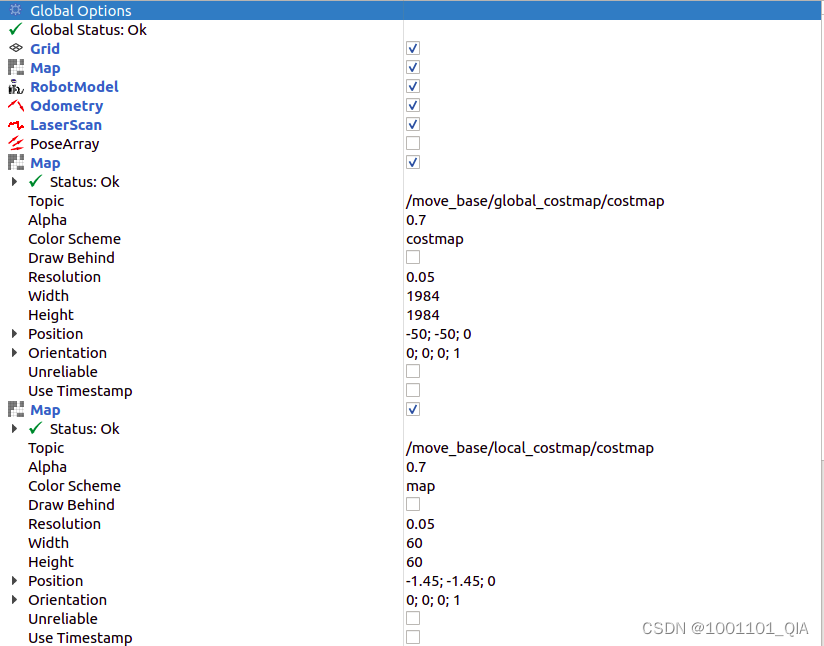
Task: Click the Global Status: Ok label
Action: pyautogui.click(x=88, y=30)
